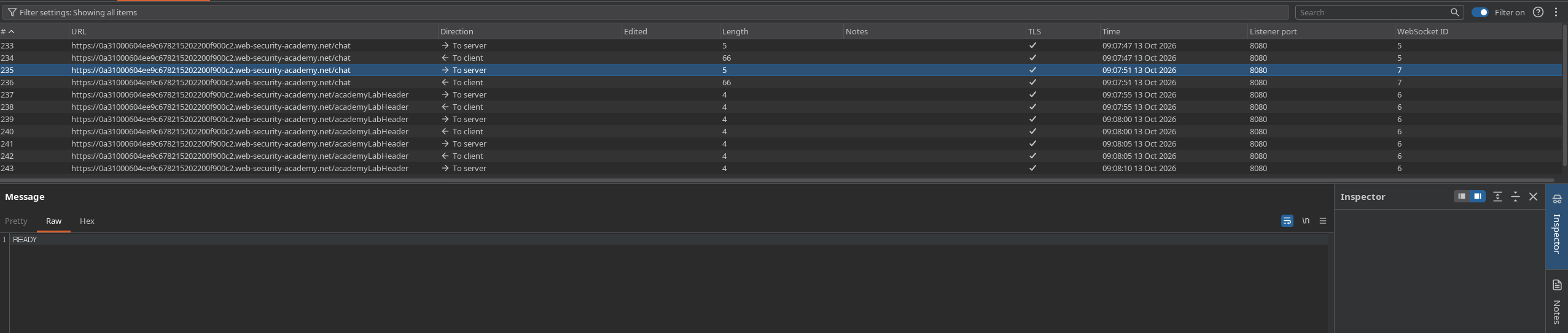Open the Inspector sidebar tab
This screenshot has width=1568, height=333.
click(x=1556, y=226)
